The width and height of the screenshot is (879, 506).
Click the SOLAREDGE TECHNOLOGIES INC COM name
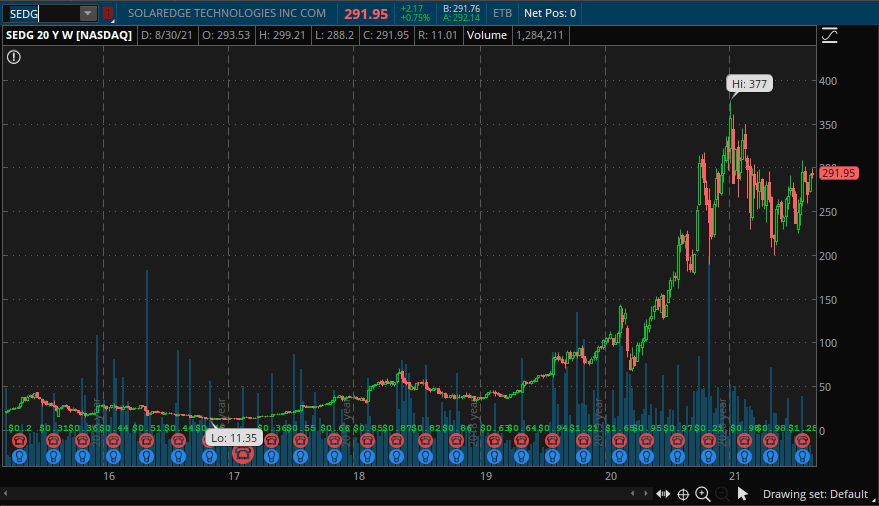click(x=226, y=13)
